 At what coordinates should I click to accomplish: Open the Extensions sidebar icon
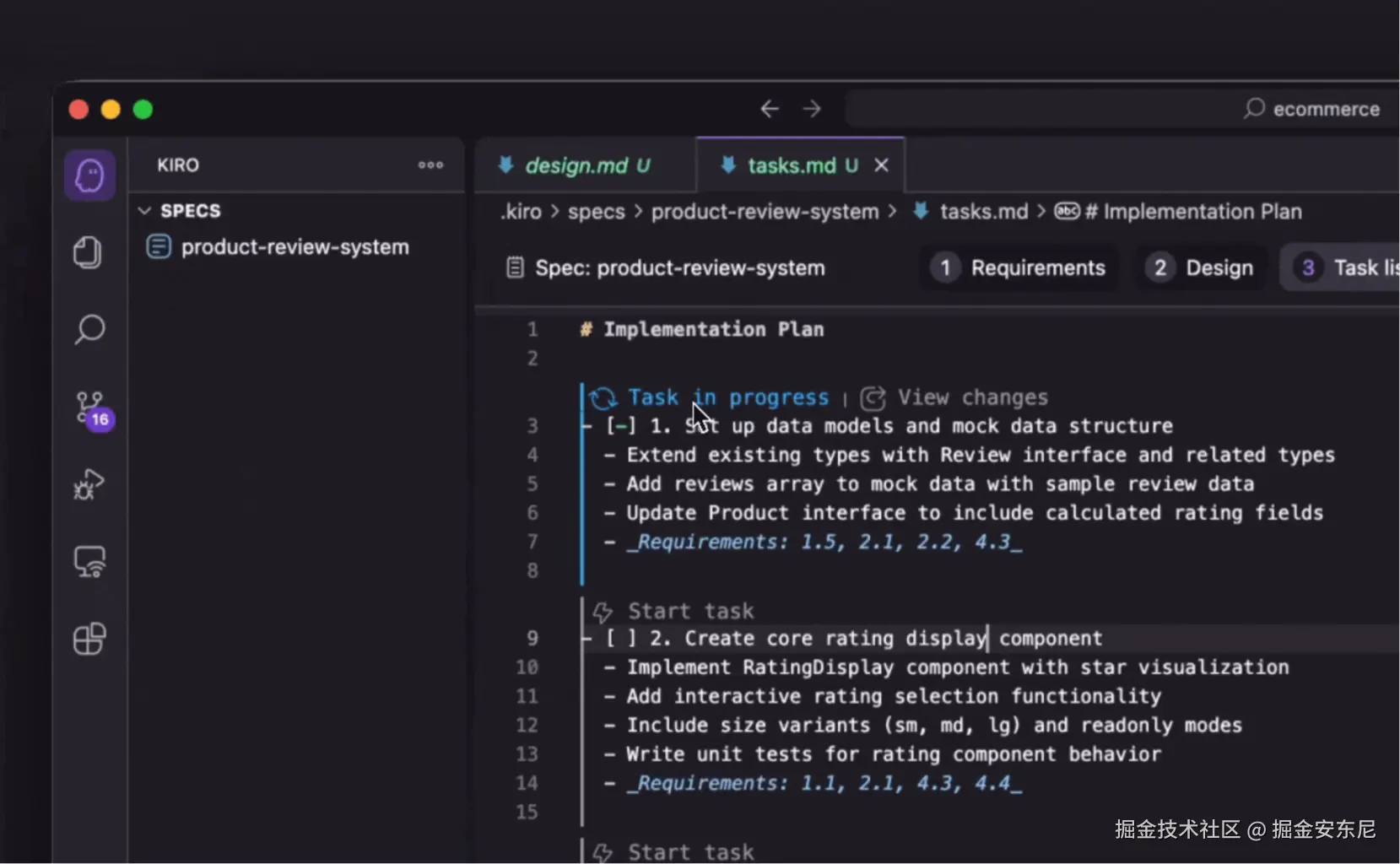coord(89,639)
